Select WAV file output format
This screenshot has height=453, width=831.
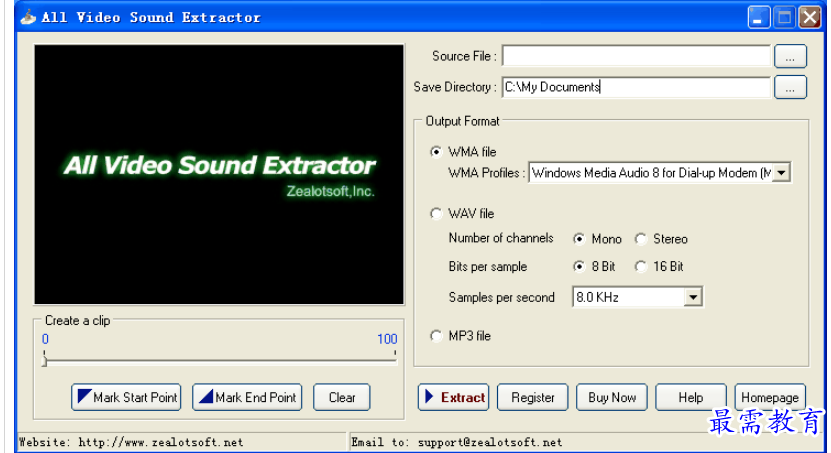[x=436, y=214]
